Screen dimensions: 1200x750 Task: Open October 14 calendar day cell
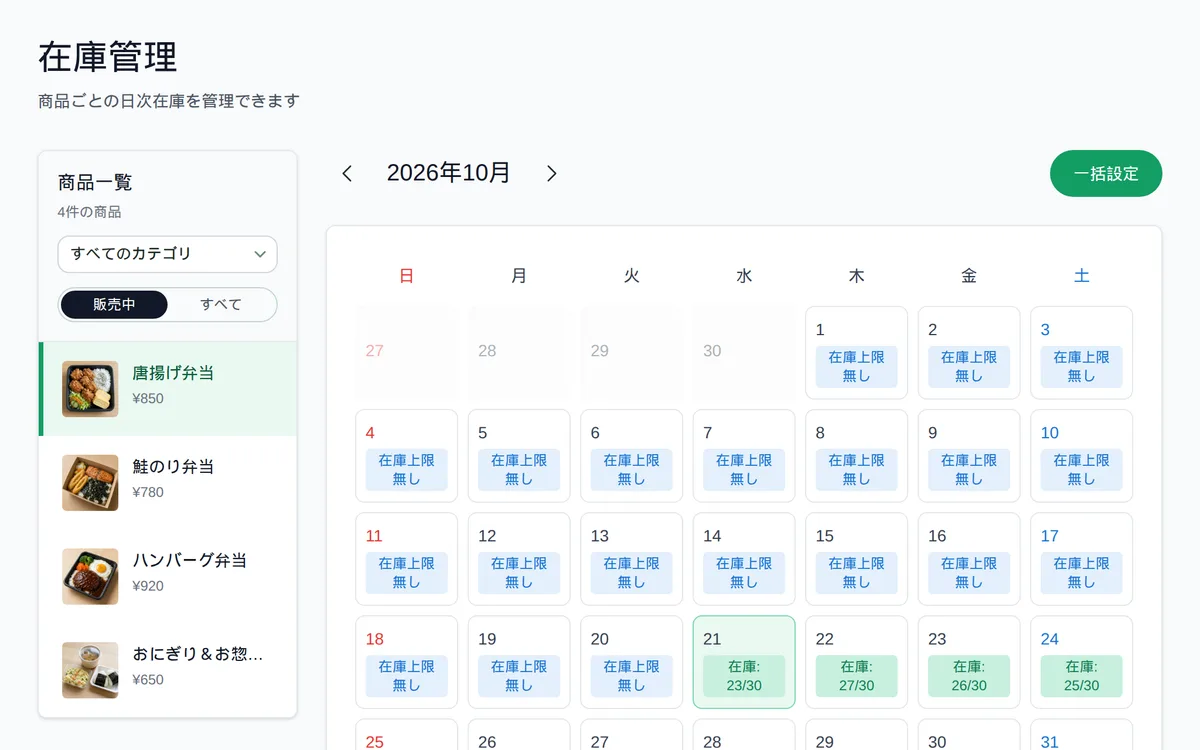click(x=744, y=559)
